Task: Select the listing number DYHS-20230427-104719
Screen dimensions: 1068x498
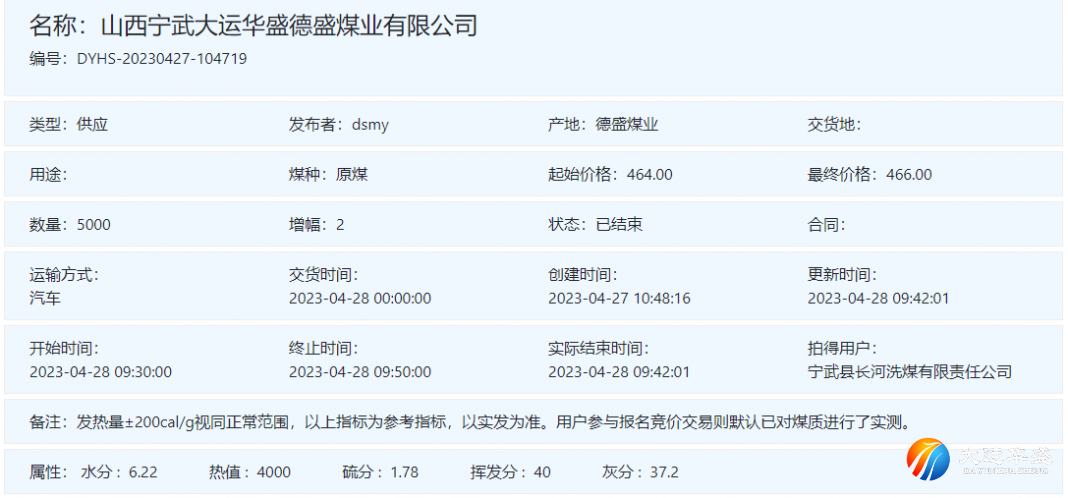Action: point(162,59)
